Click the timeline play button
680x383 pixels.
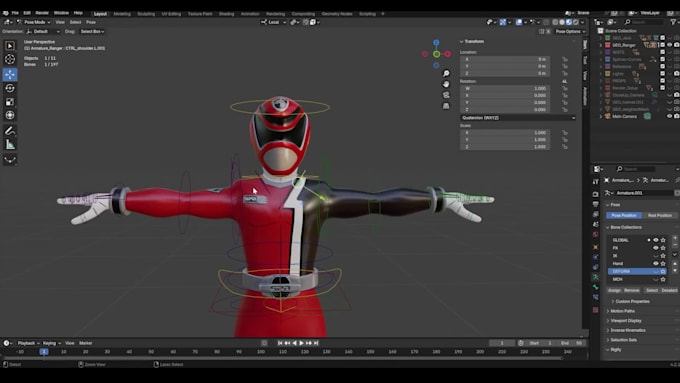[x=301, y=343]
